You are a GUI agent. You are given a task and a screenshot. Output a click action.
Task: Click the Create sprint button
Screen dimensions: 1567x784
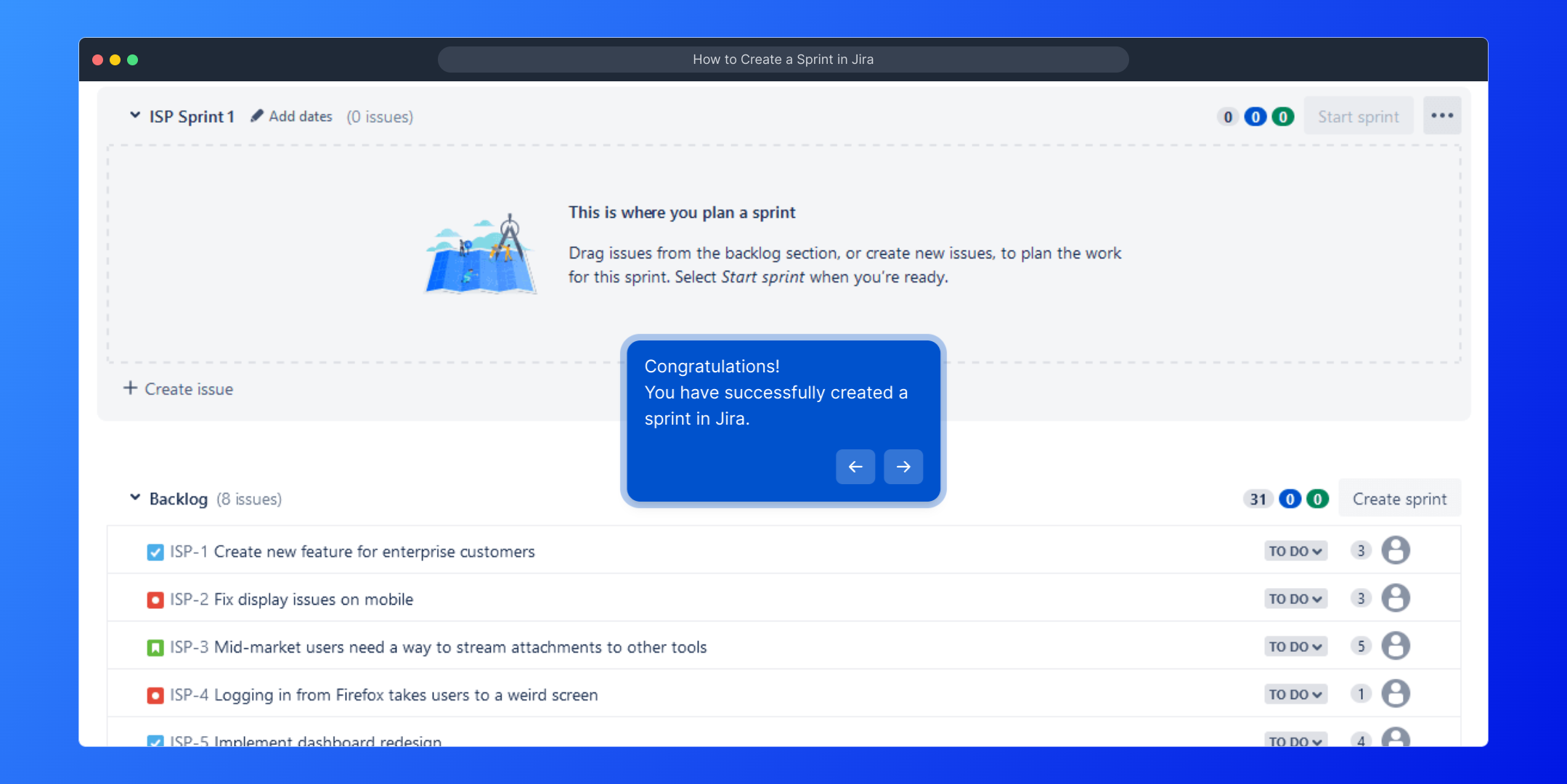(1399, 499)
